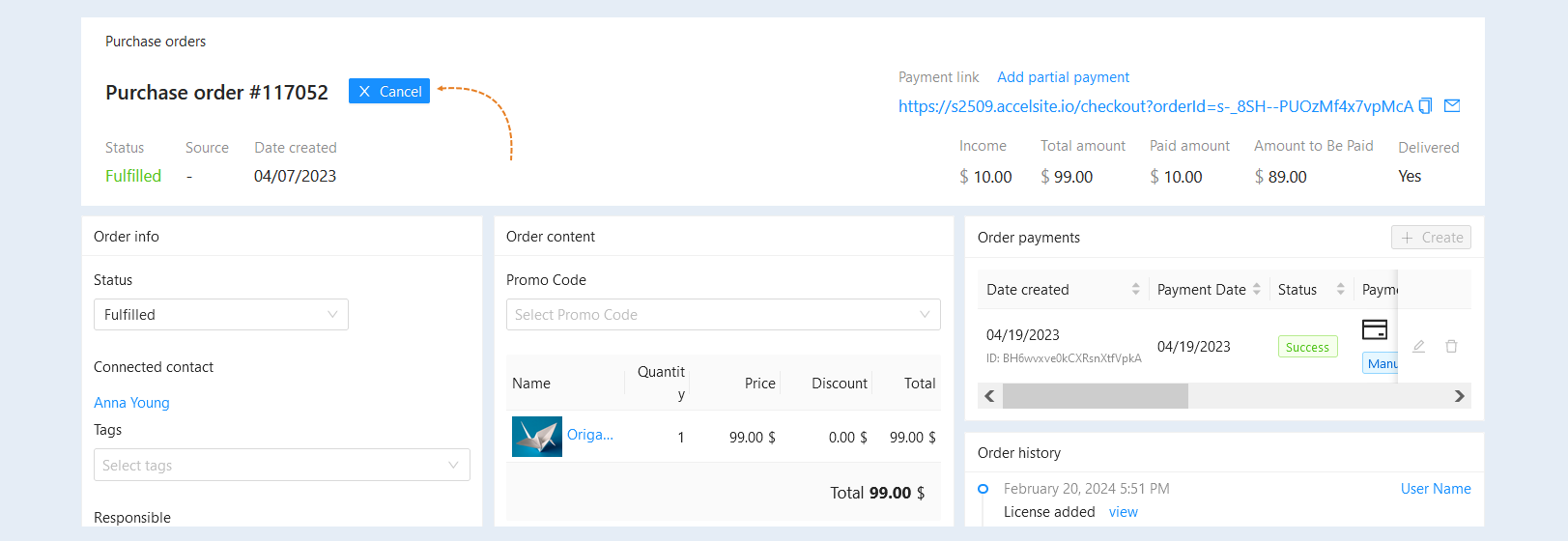Image resolution: width=1568 pixels, height=541 pixels.
Task: Edit the payment using the pencil icon
Action: click(1418, 346)
